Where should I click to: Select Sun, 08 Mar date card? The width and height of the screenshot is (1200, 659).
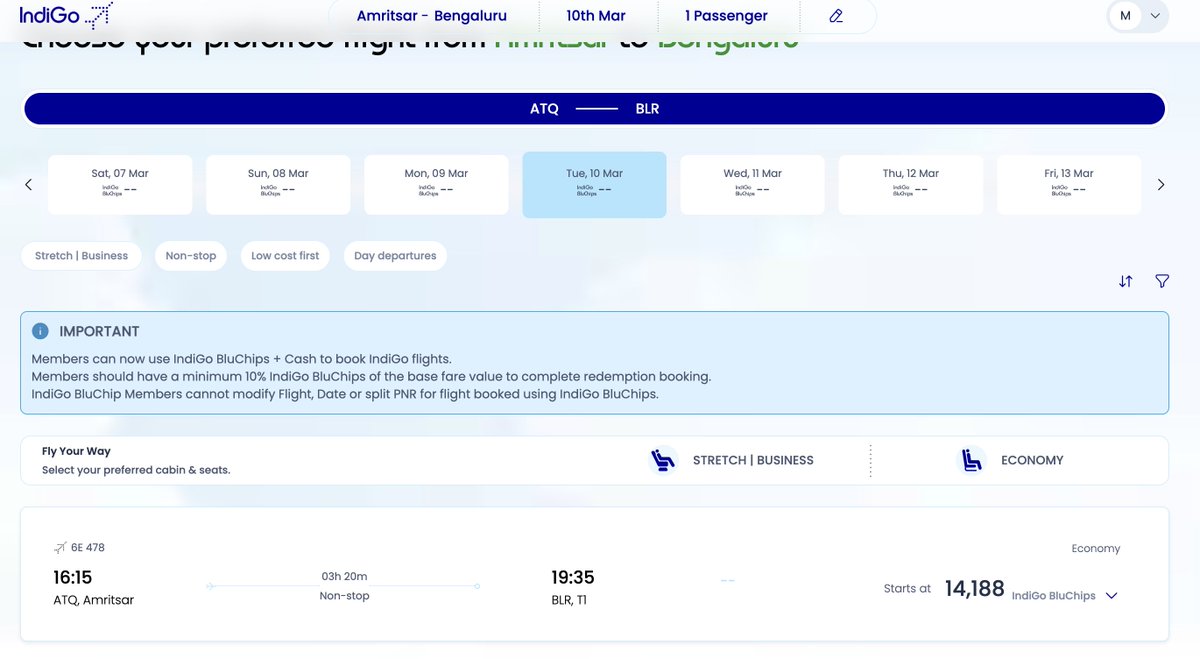pyautogui.click(x=278, y=184)
